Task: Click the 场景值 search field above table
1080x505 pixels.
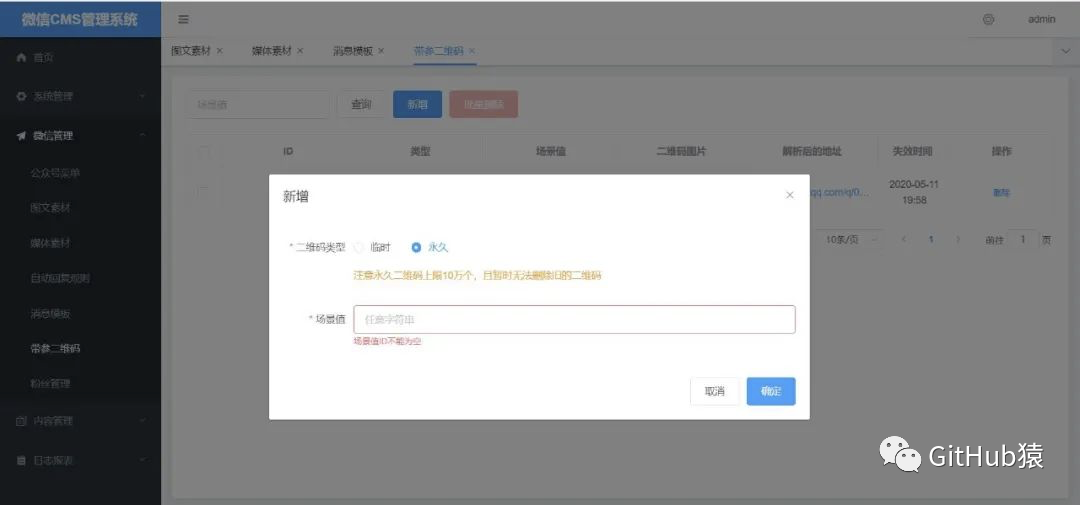Action: (x=258, y=105)
